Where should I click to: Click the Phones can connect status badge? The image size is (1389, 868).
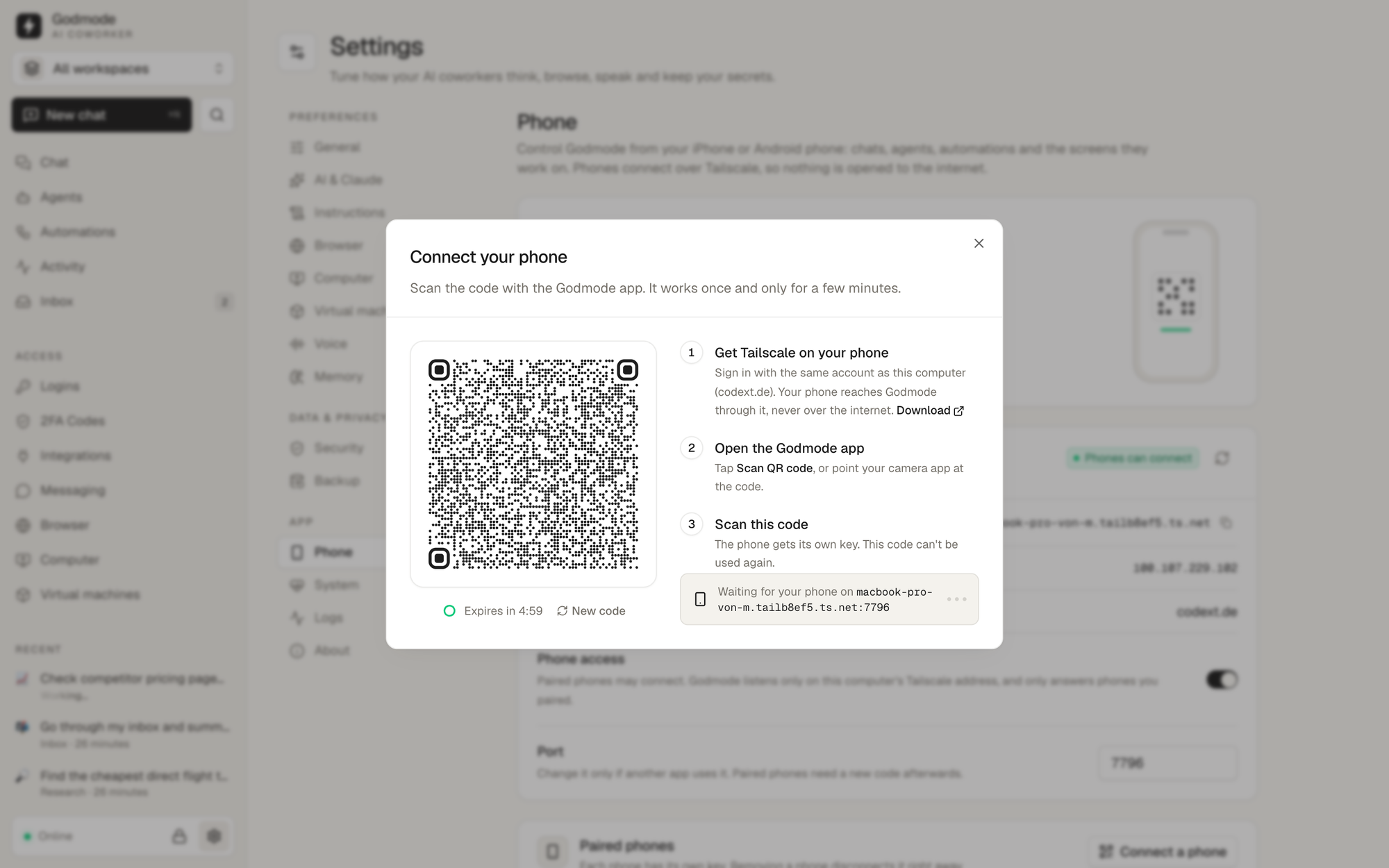pos(1132,458)
